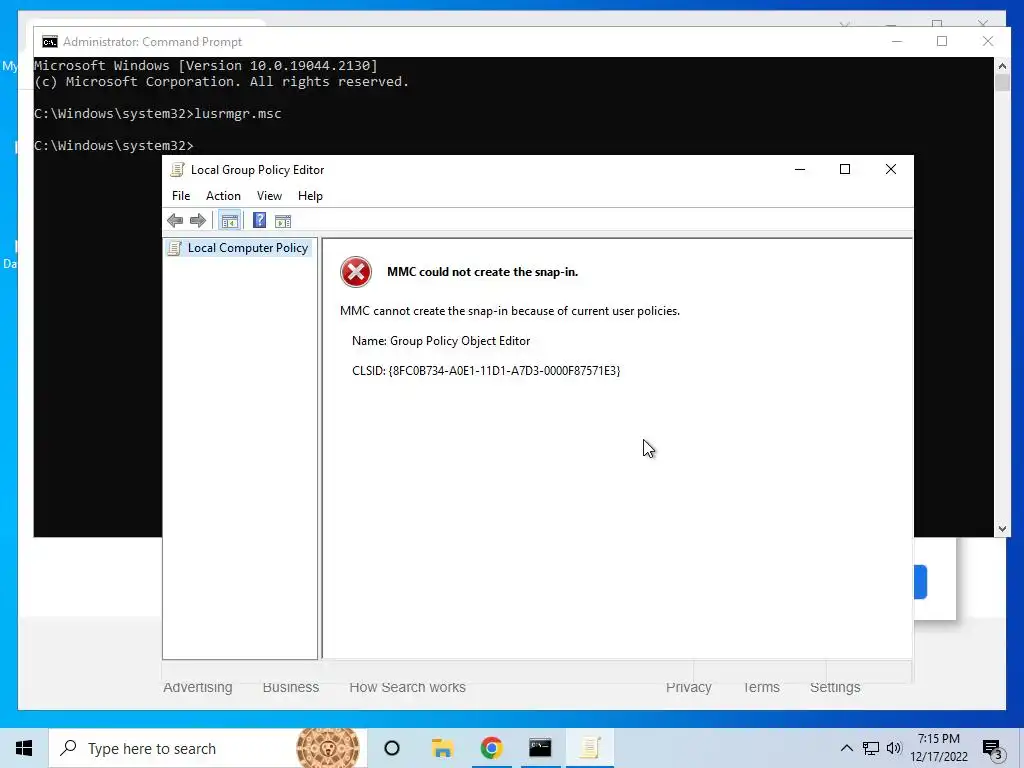Click Command Prompt scrollbar down arrow
The width and height of the screenshot is (1024, 768).
pos(1002,529)
